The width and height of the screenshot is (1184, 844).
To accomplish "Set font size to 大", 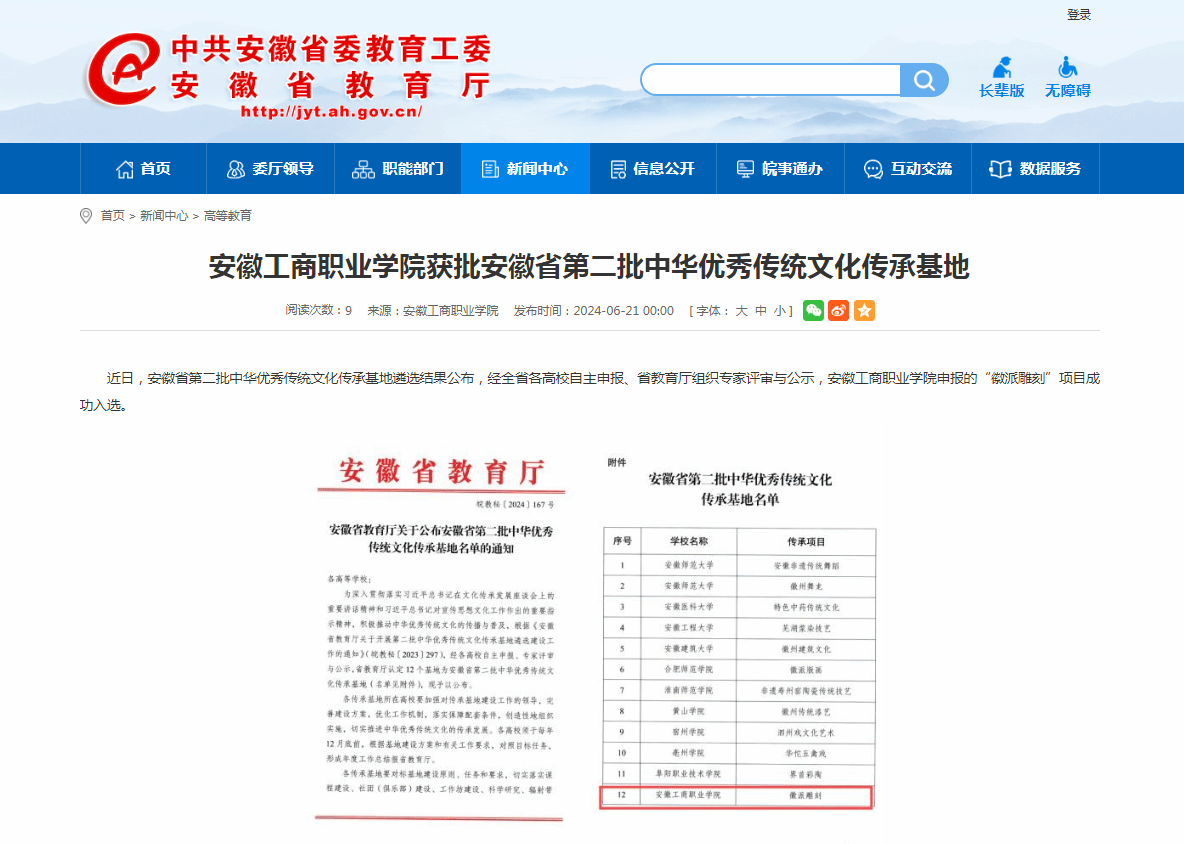I will point(741,310).
